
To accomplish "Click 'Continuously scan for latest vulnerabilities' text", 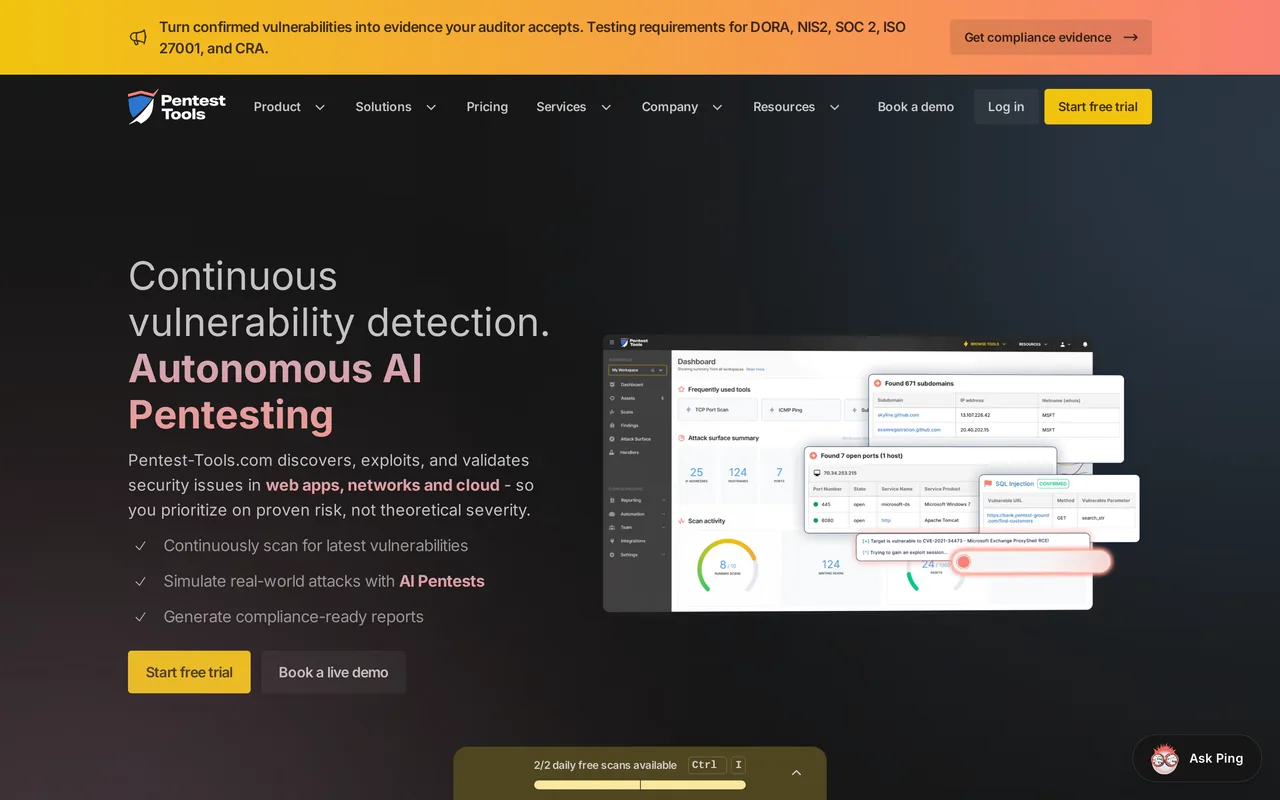I will tap(316, 546).
